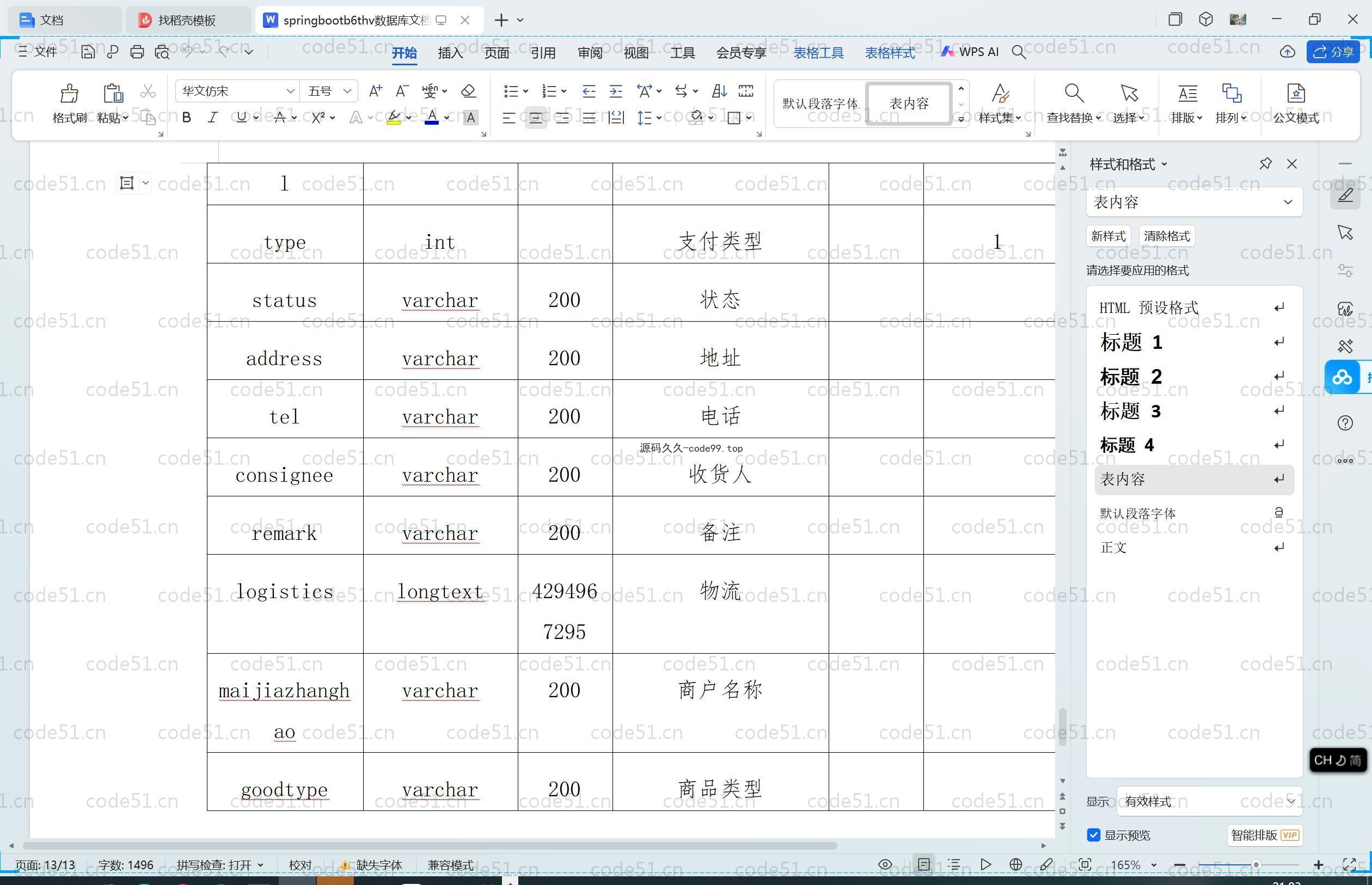Click the 分享 share button
The width and height of the screenshot is (1372, 885).
click(1333, 52)
